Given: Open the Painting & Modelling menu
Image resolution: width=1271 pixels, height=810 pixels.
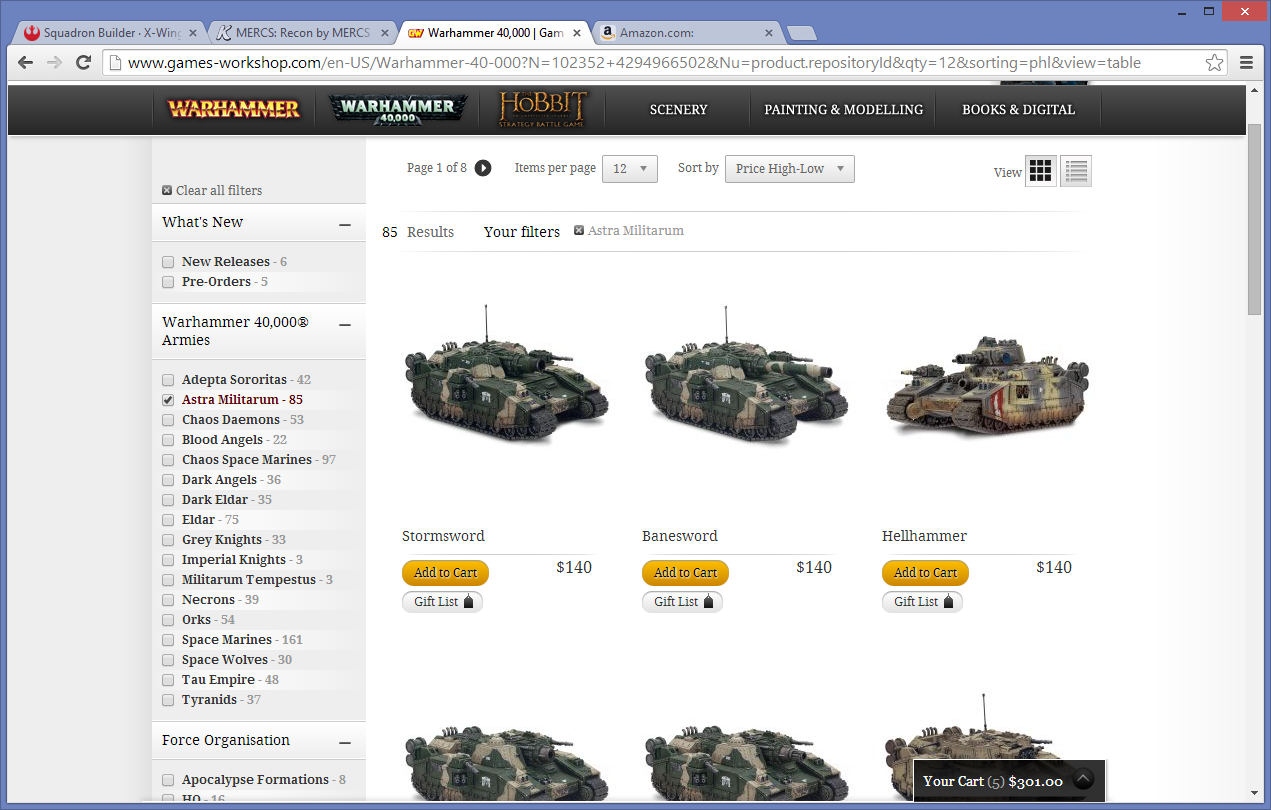Looking at the screenshot, I should point(844,110).
